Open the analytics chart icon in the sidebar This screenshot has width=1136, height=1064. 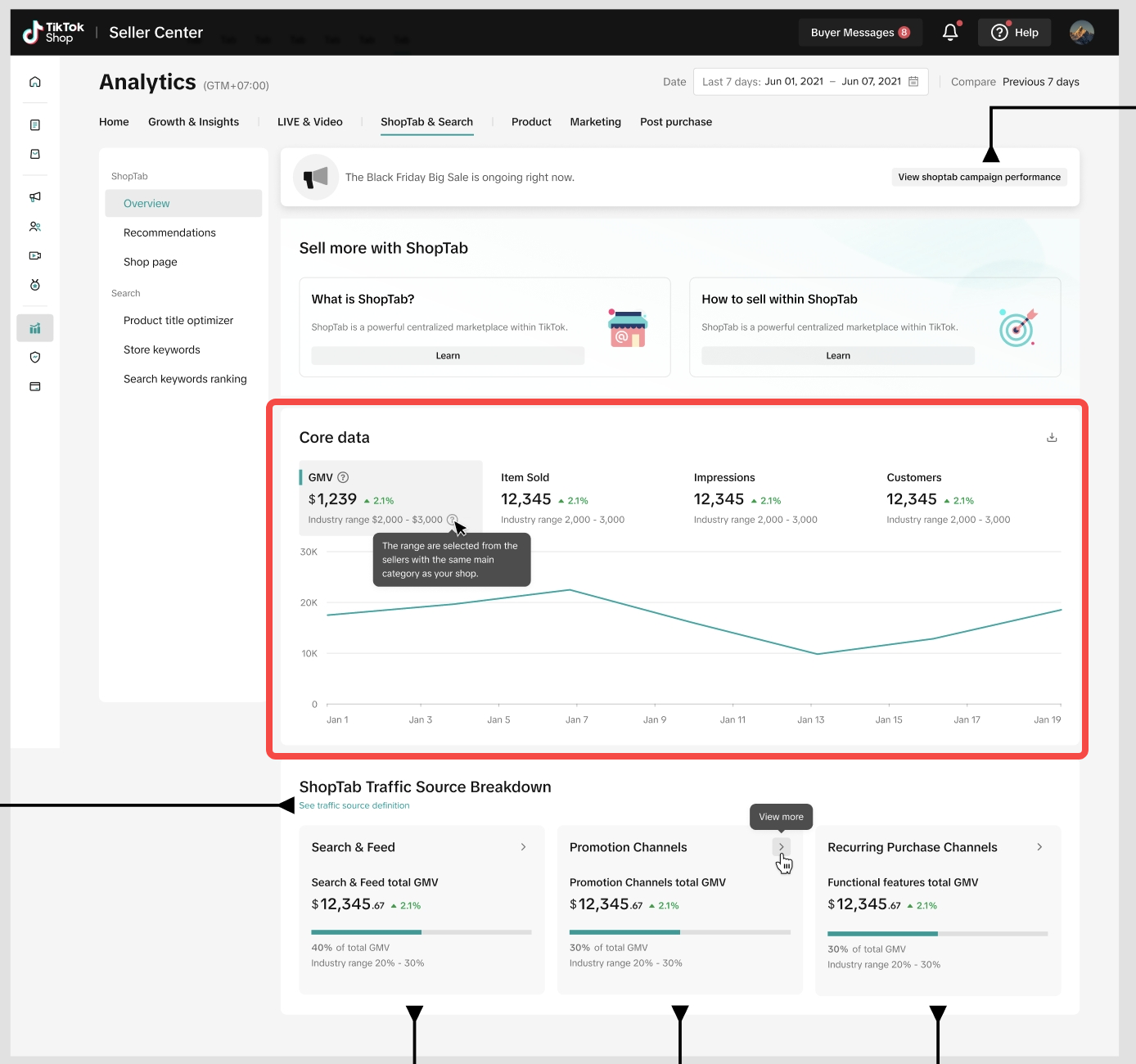[35, 328]
